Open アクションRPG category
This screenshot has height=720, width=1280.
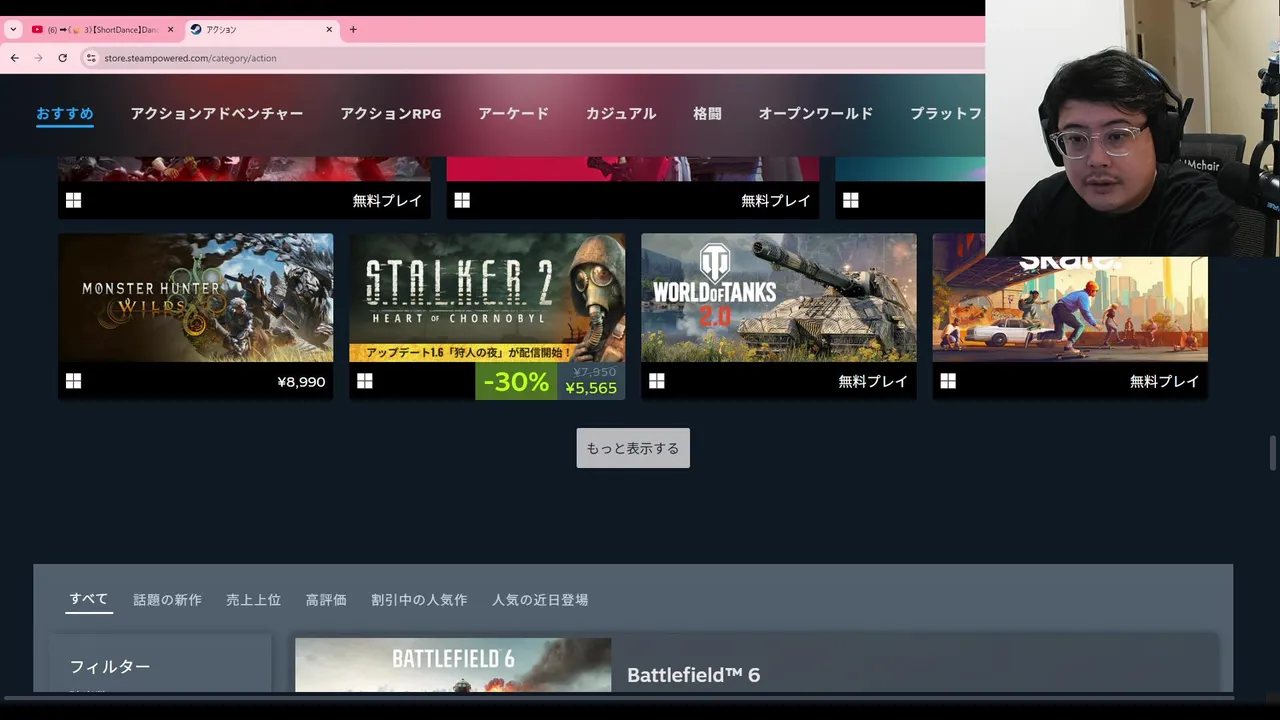pos(391,114)
